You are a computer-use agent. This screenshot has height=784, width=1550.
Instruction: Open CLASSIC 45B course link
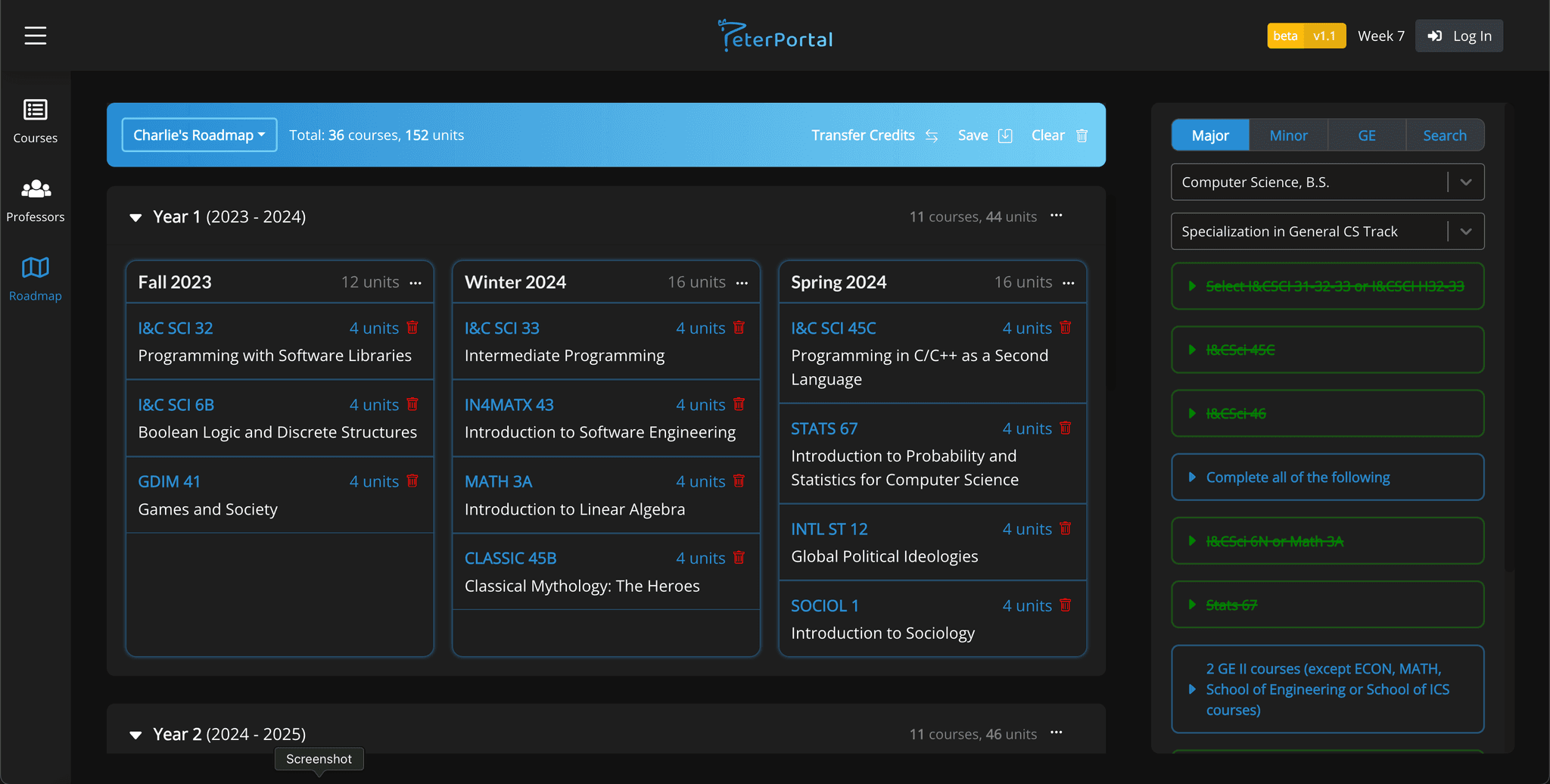click(x=511, y=558)
